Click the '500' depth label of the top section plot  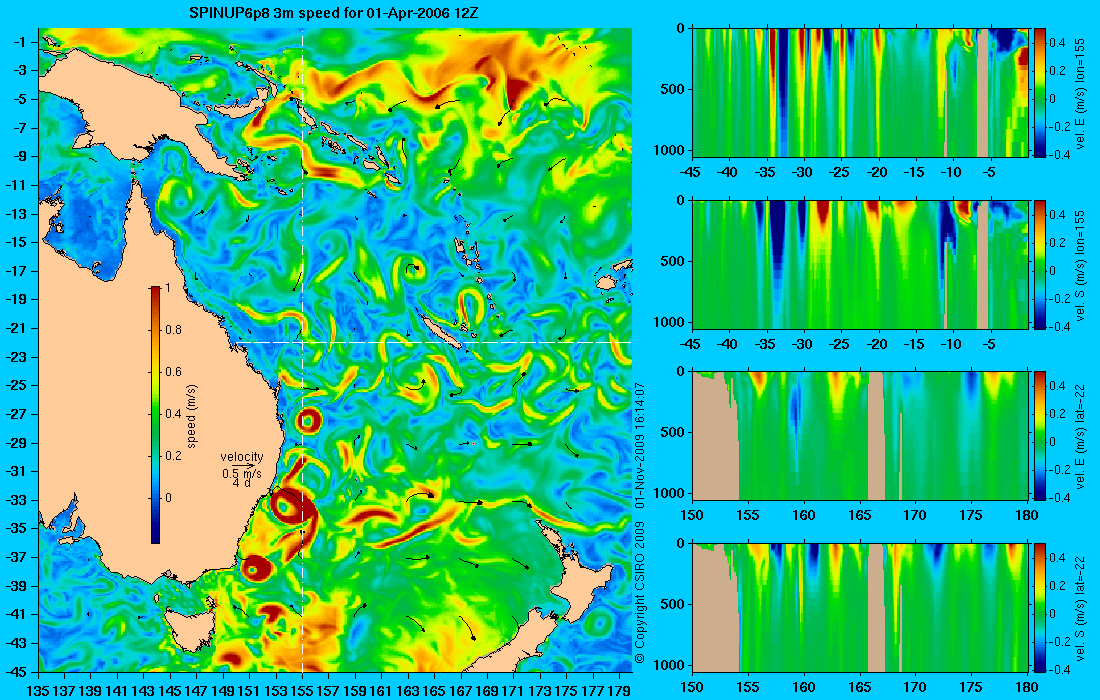674,89
